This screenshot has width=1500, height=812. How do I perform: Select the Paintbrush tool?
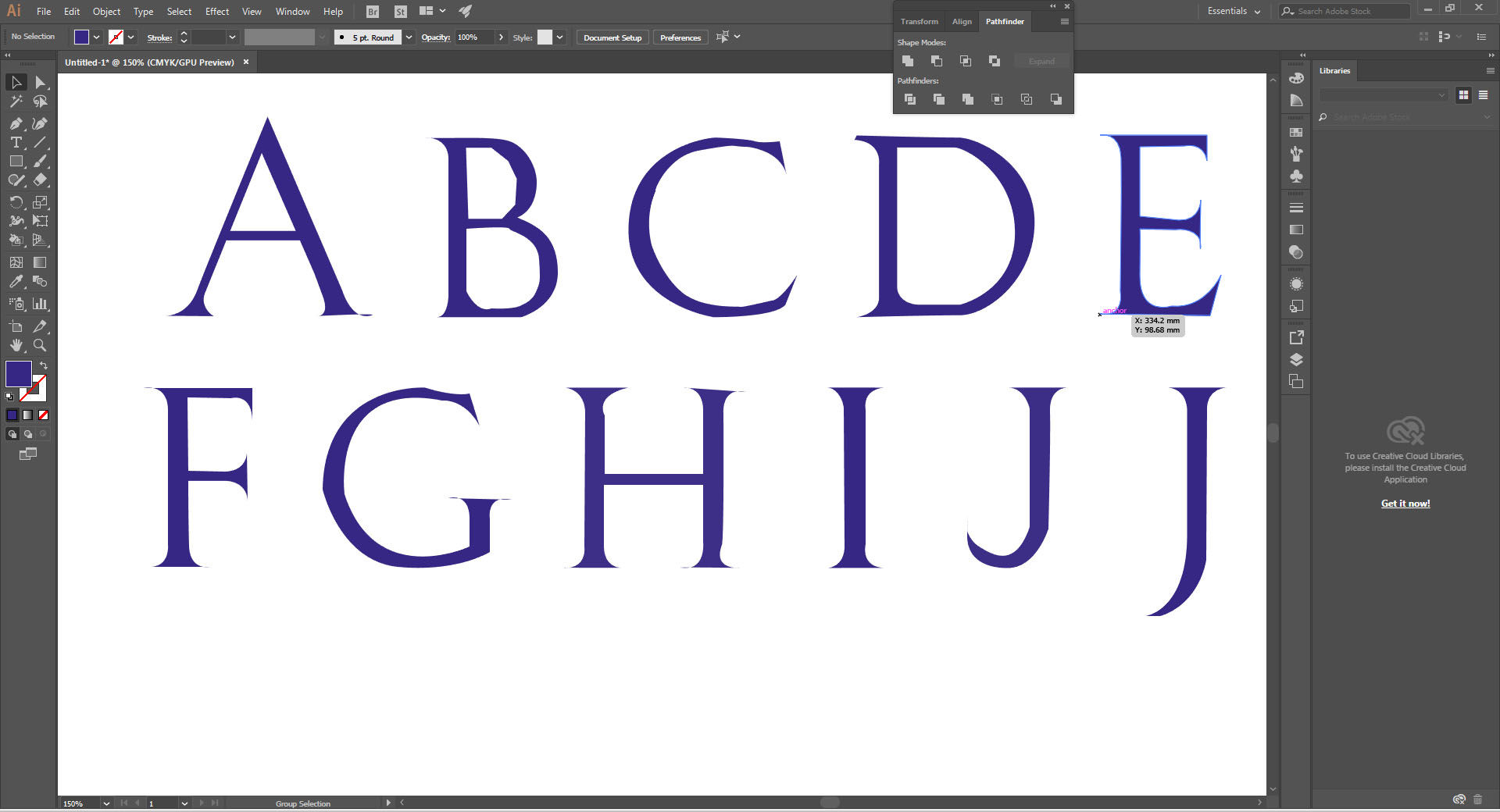tap(40, 161)
